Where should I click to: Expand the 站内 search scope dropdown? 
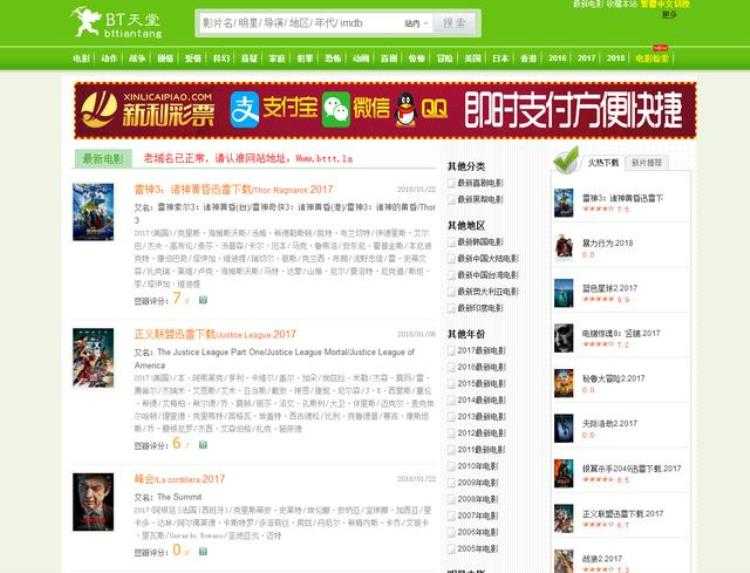tap(417, 22)
